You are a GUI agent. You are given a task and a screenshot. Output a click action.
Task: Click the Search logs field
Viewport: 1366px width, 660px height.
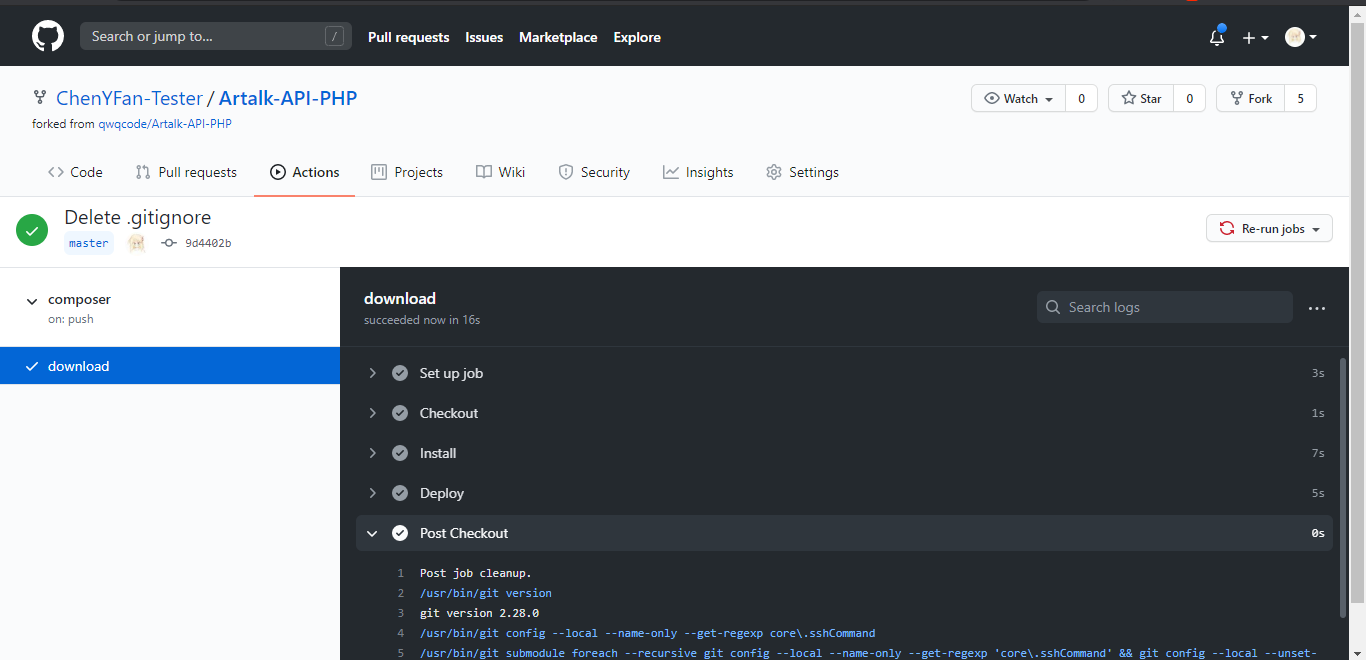click(x=1165, y=307)
